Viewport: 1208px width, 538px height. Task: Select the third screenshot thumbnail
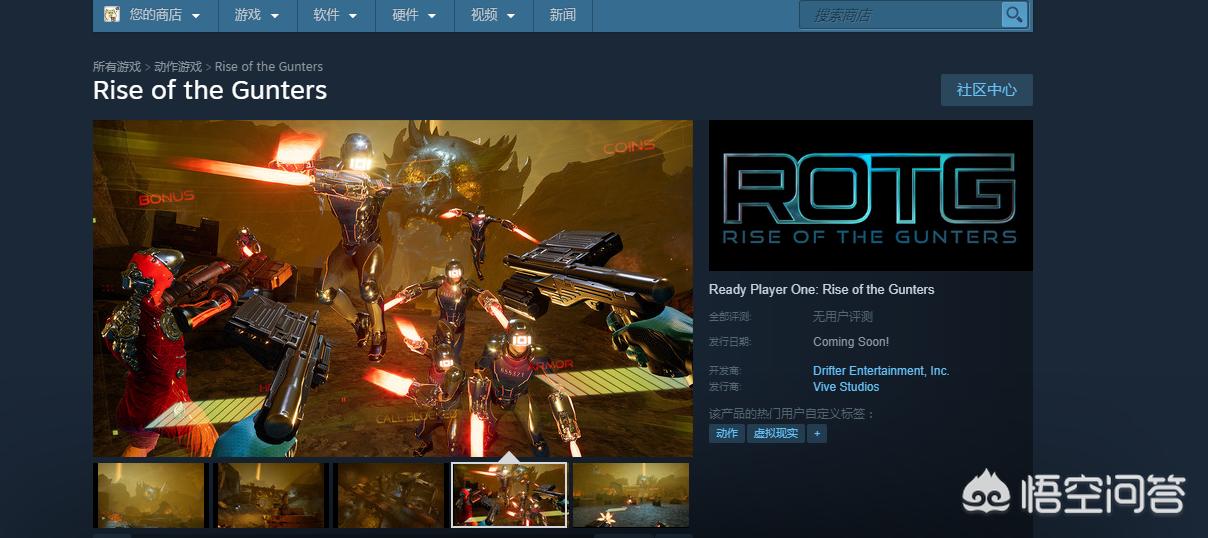[x=390, y=495]
